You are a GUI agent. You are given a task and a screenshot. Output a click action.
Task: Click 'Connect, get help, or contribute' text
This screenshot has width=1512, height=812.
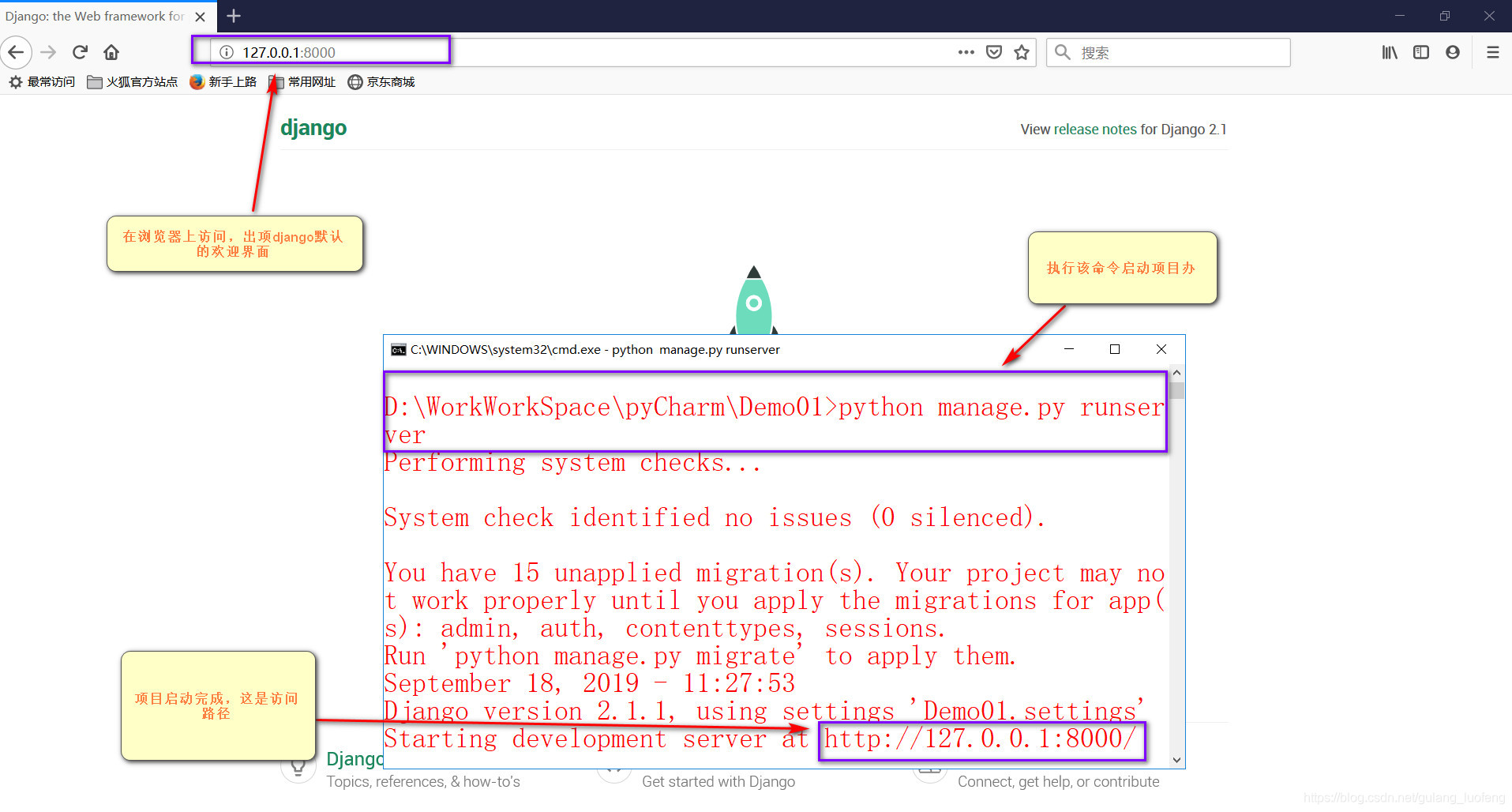pyautogui.click(x=1059, y=782)
